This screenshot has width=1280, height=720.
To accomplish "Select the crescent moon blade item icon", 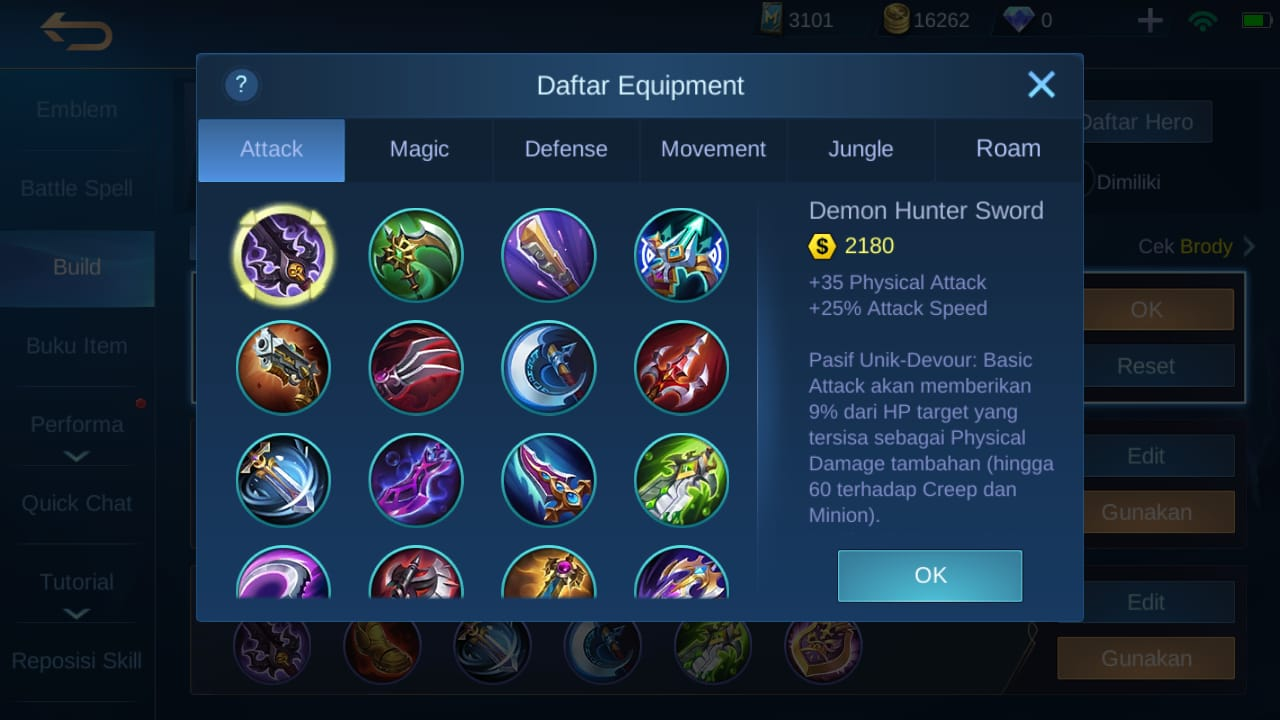I will point(549,367).
